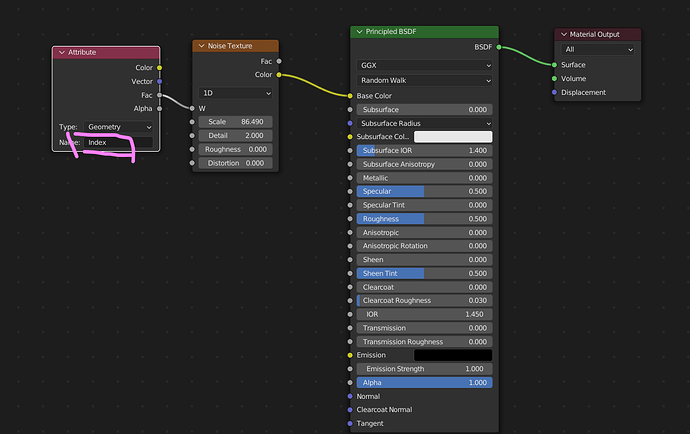Viewport: 690px width, 434px height.
Task: Click the Material Output Surface socket
Action: click(x=554, y=65)
